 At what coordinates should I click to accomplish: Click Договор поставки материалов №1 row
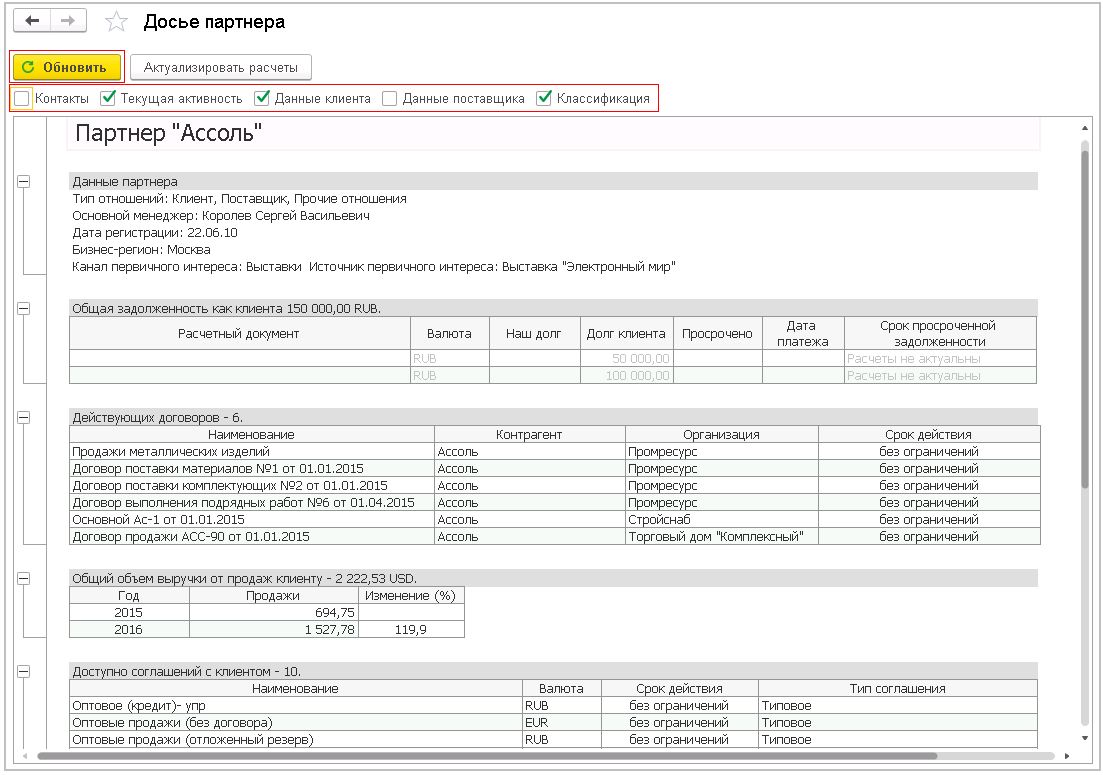coord(554,468)
